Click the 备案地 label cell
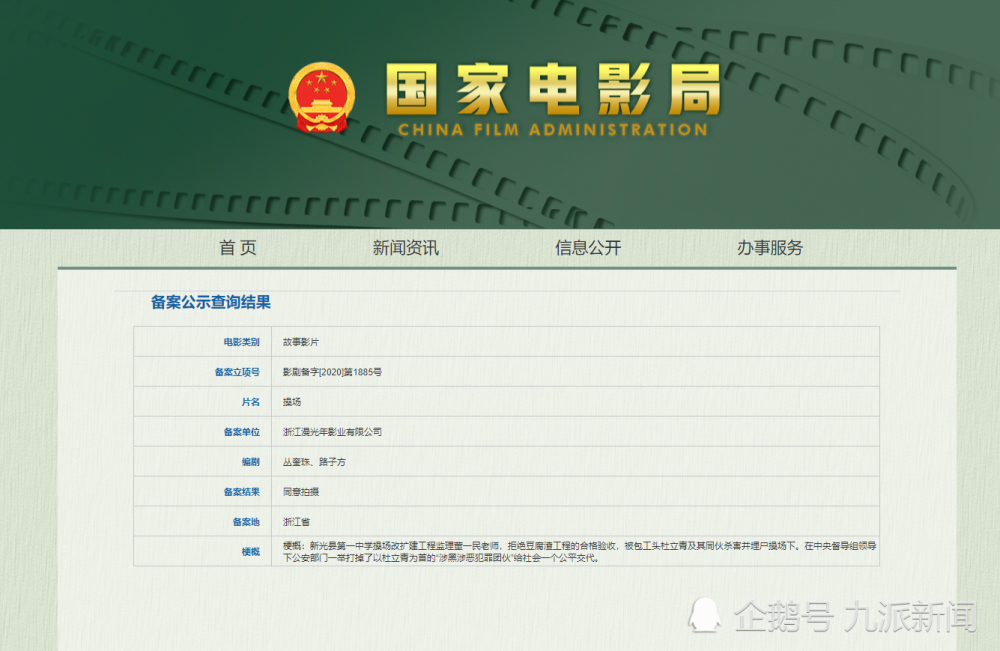This screenshot has width=1000, height=651. 203,522
